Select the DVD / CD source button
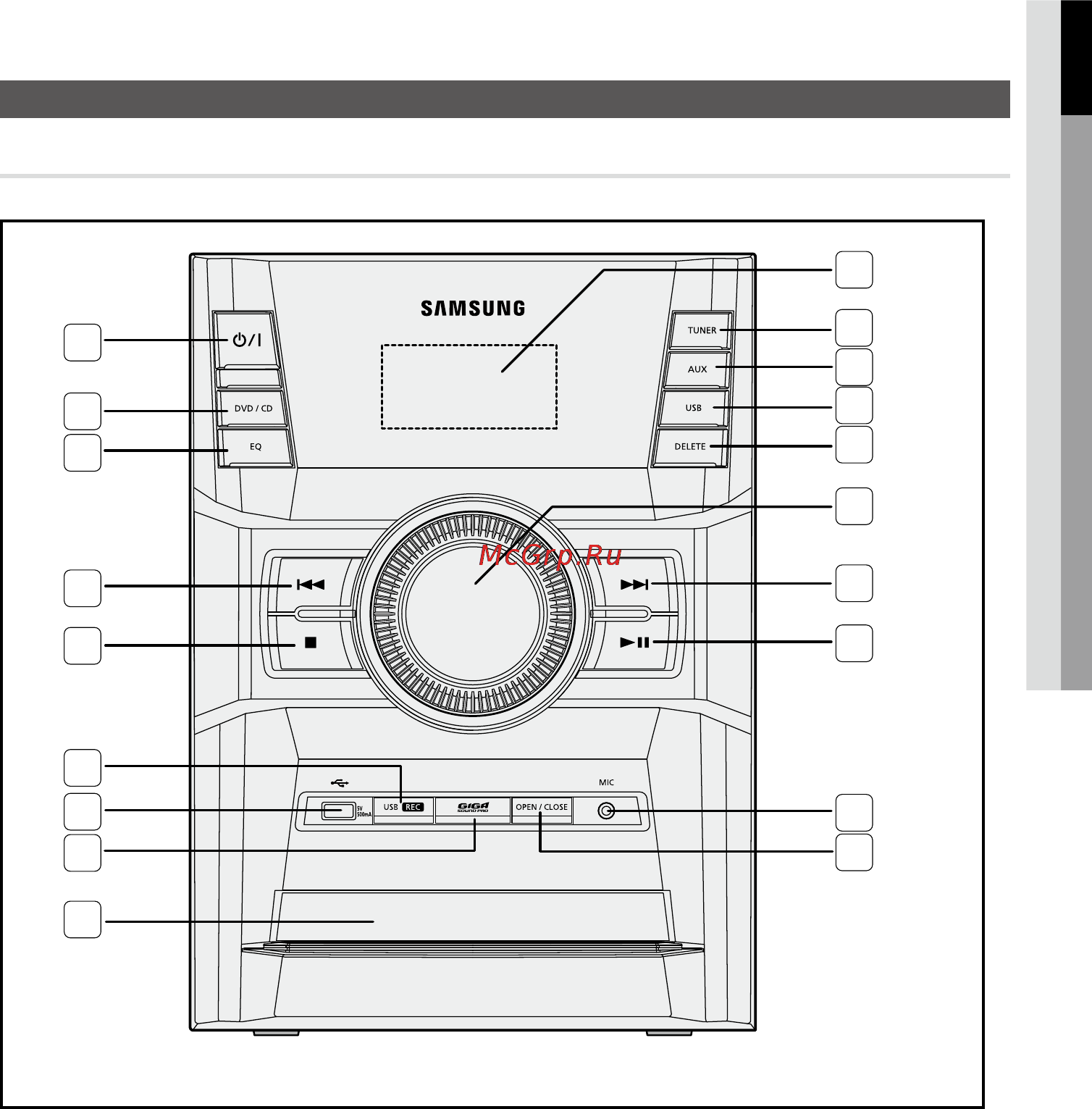Viewport: 1092px width, 1109px height. (x=253, y=408)
